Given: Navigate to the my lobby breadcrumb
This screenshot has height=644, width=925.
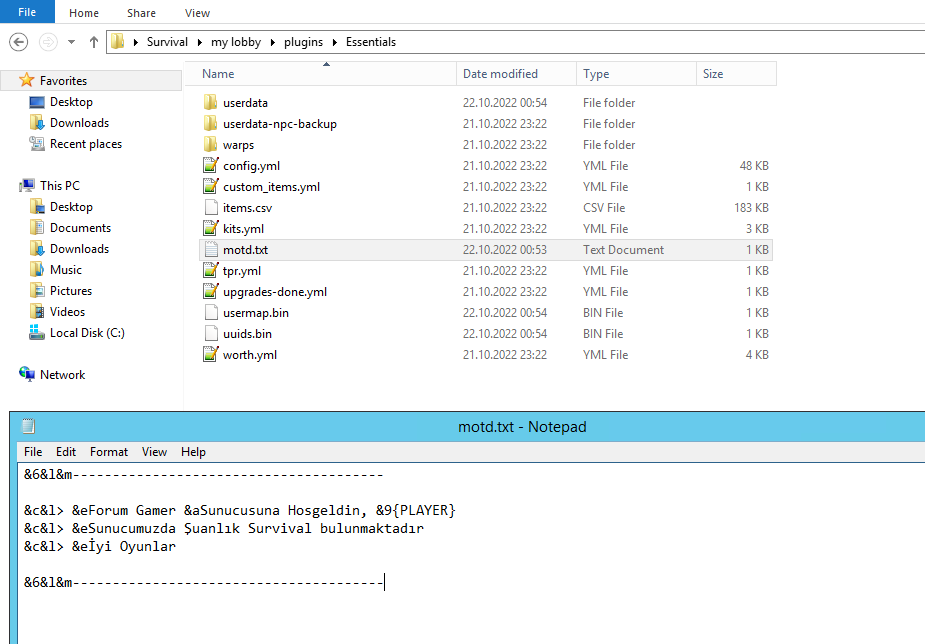Looking at the screenshot, I should point(236,42).
